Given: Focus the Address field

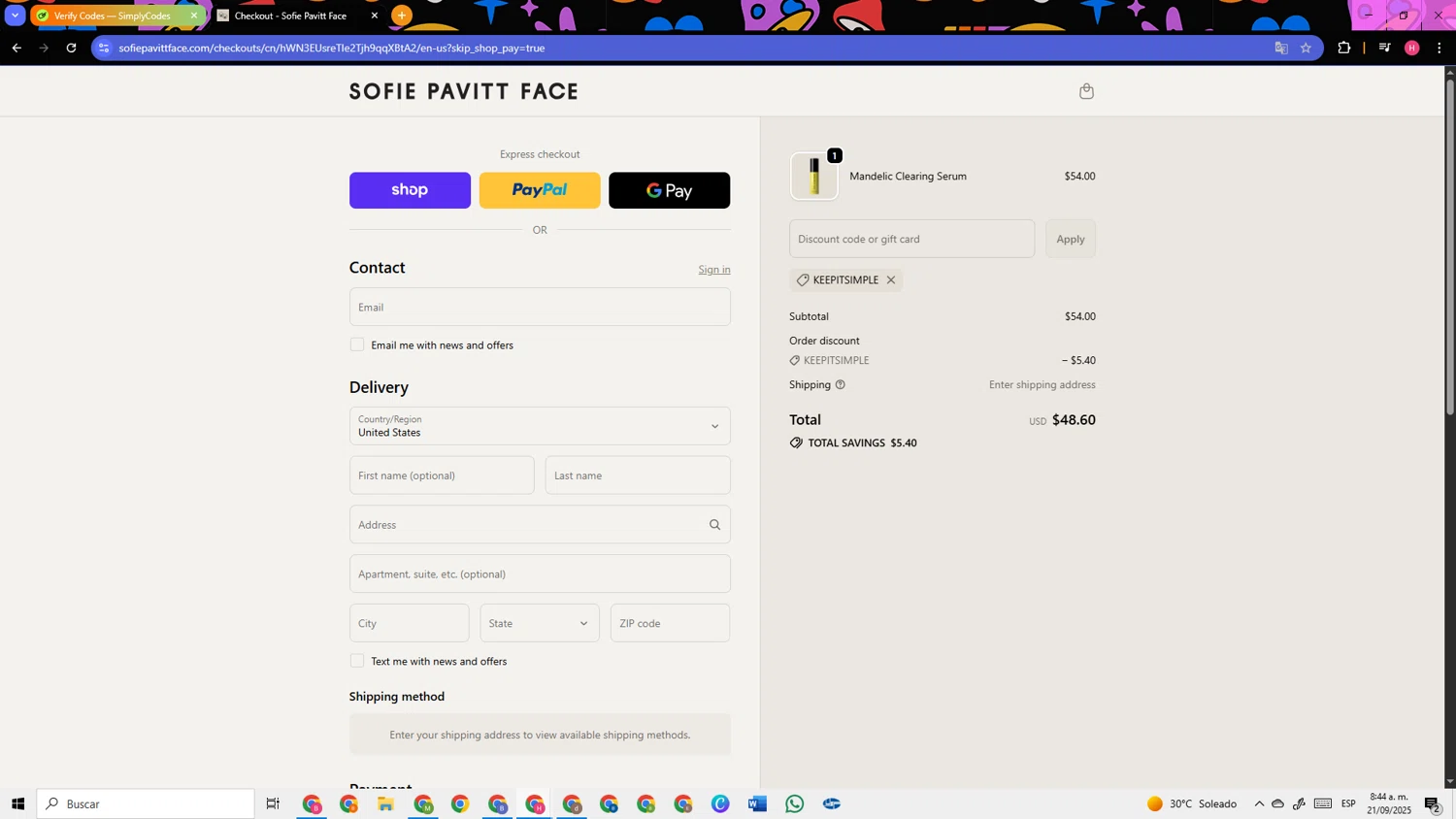Looking at the screenshot, I should tap(540, 525).
